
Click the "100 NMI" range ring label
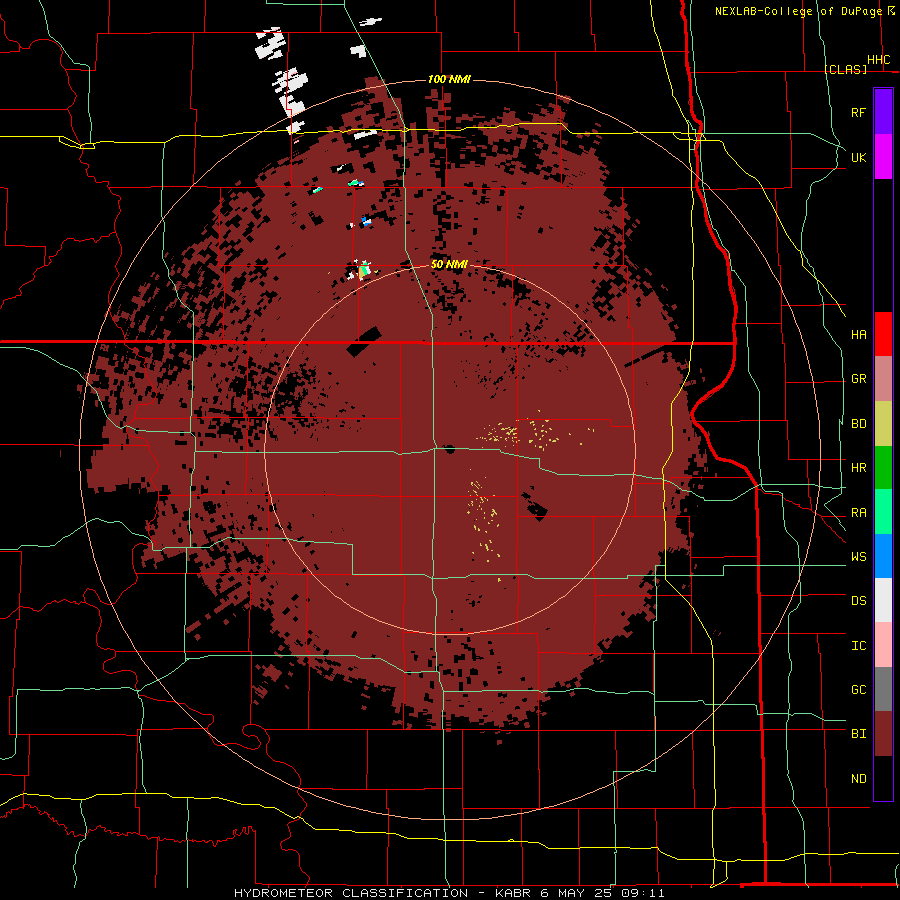pos(449,79)
